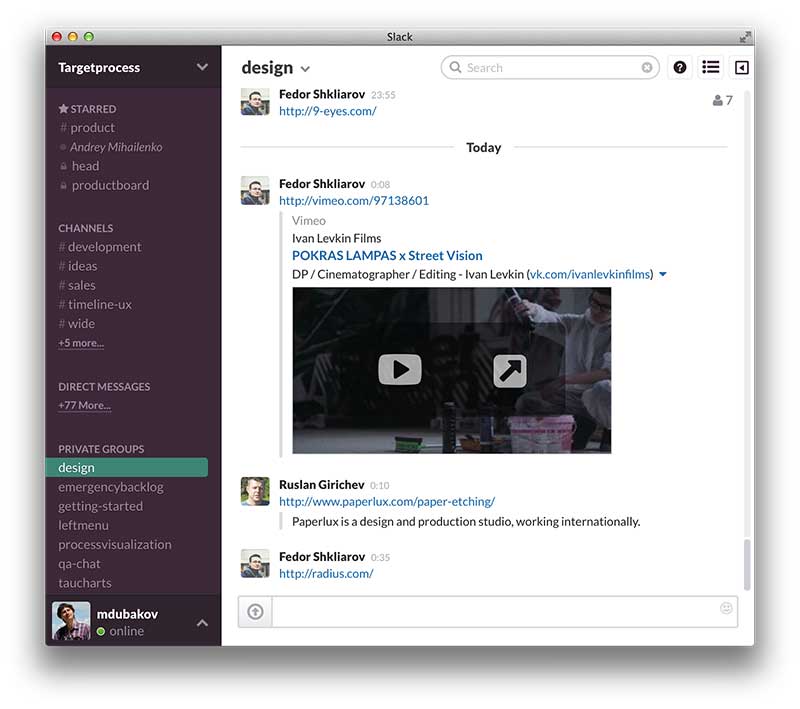Expand the Targetprocess team menu

pos(202,67)
